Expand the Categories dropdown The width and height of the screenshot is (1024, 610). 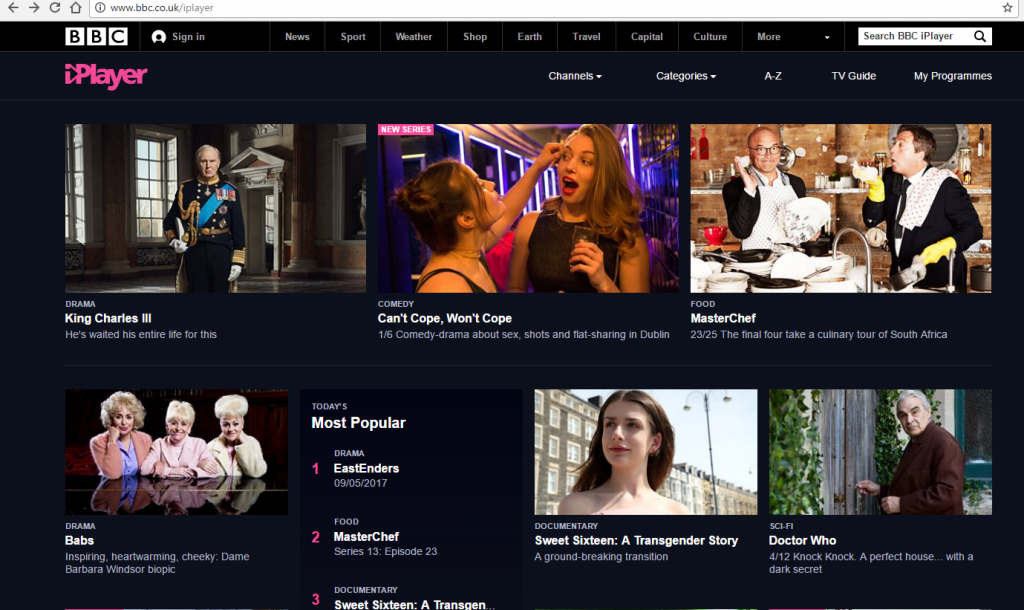tap(686, 76)
